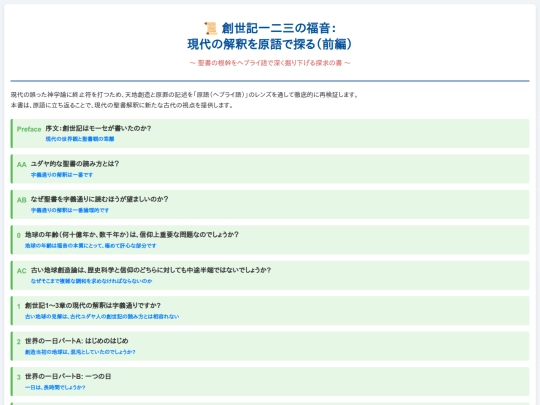Open chapter 世界の一日パートB: 一つの日
540x405 pixels.
(x=68, y=376)
